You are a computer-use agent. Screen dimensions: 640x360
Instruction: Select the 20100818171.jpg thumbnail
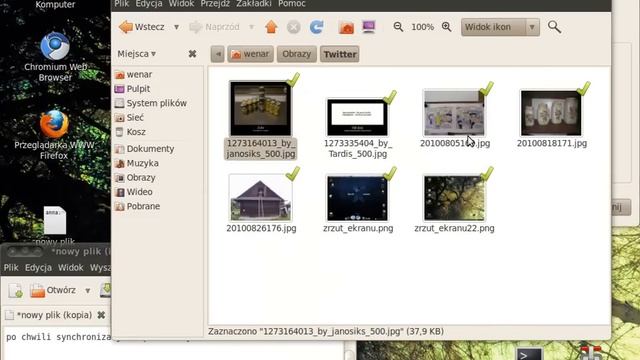(551, 113)
